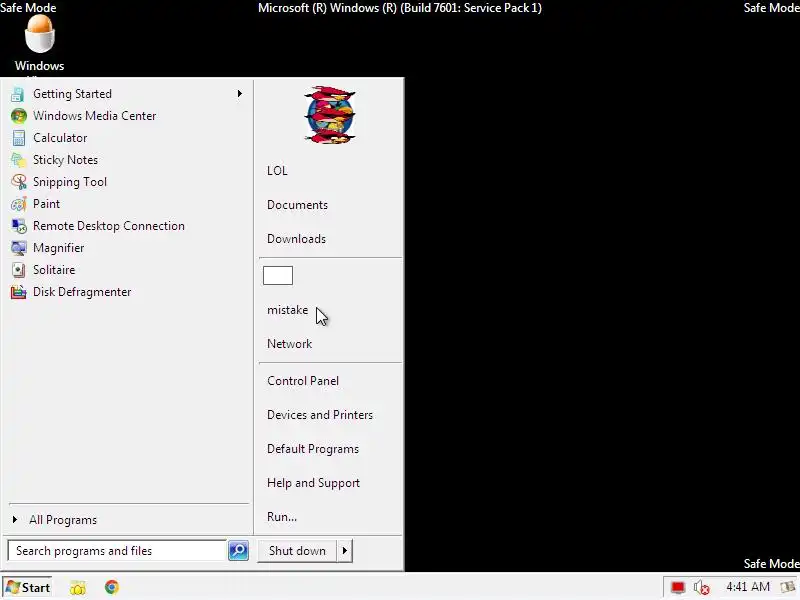Click the Paint label
This screenshot has width=800, height=600.
(x=46, y=204)
